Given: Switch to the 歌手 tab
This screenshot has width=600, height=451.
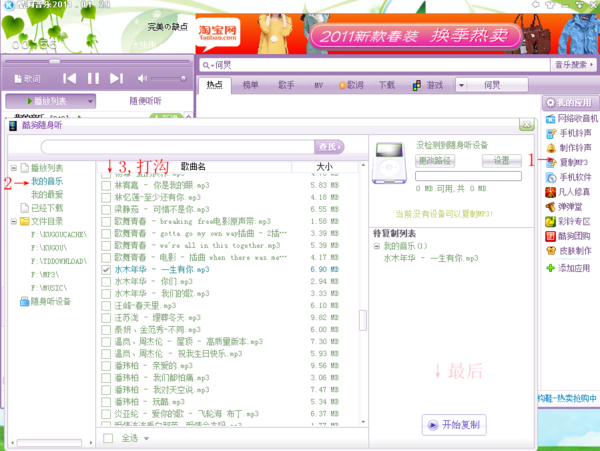Looking at the screenshot, I should coord(286,85).
